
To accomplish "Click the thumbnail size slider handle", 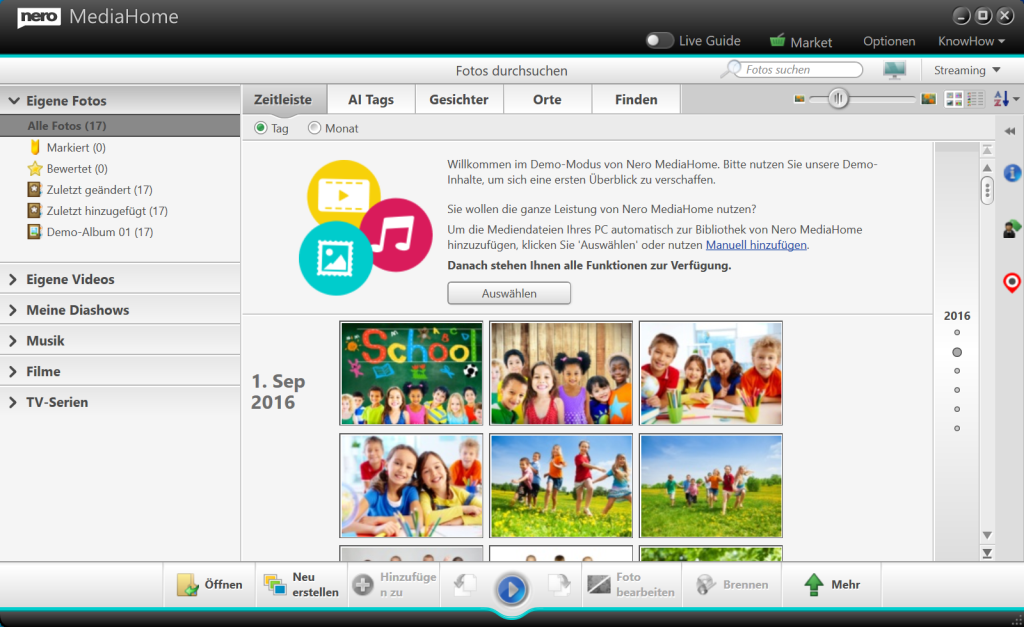I will tap(838, 98).
